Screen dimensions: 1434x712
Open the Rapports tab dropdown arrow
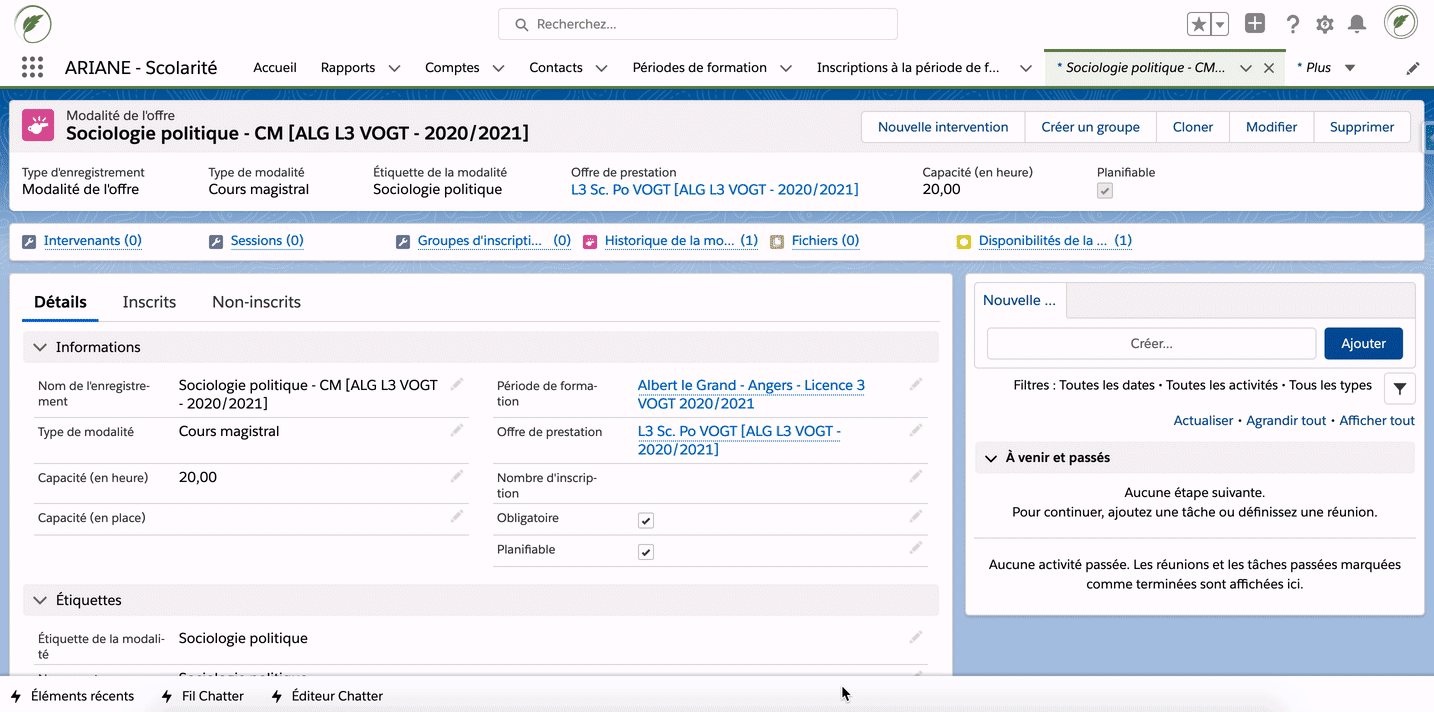394,68
